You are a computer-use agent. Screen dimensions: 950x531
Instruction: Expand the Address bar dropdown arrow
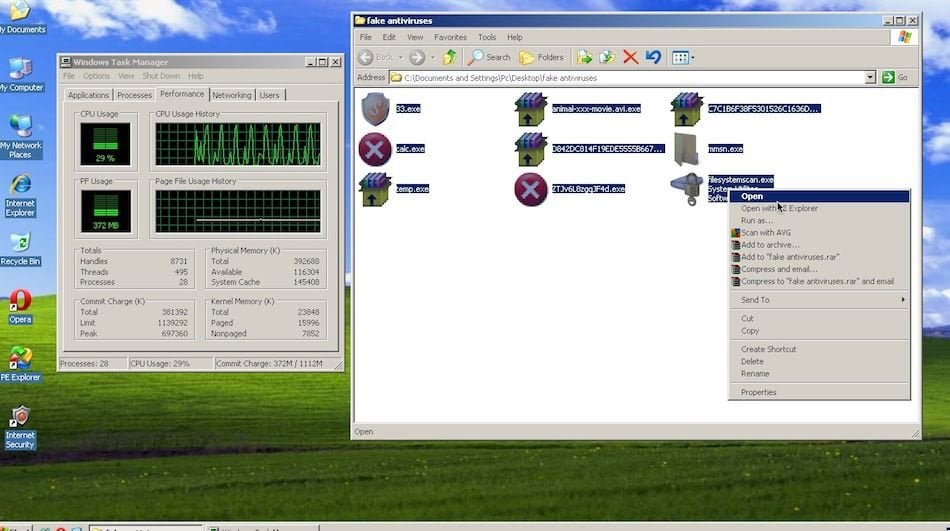click(x=870, y=77)
